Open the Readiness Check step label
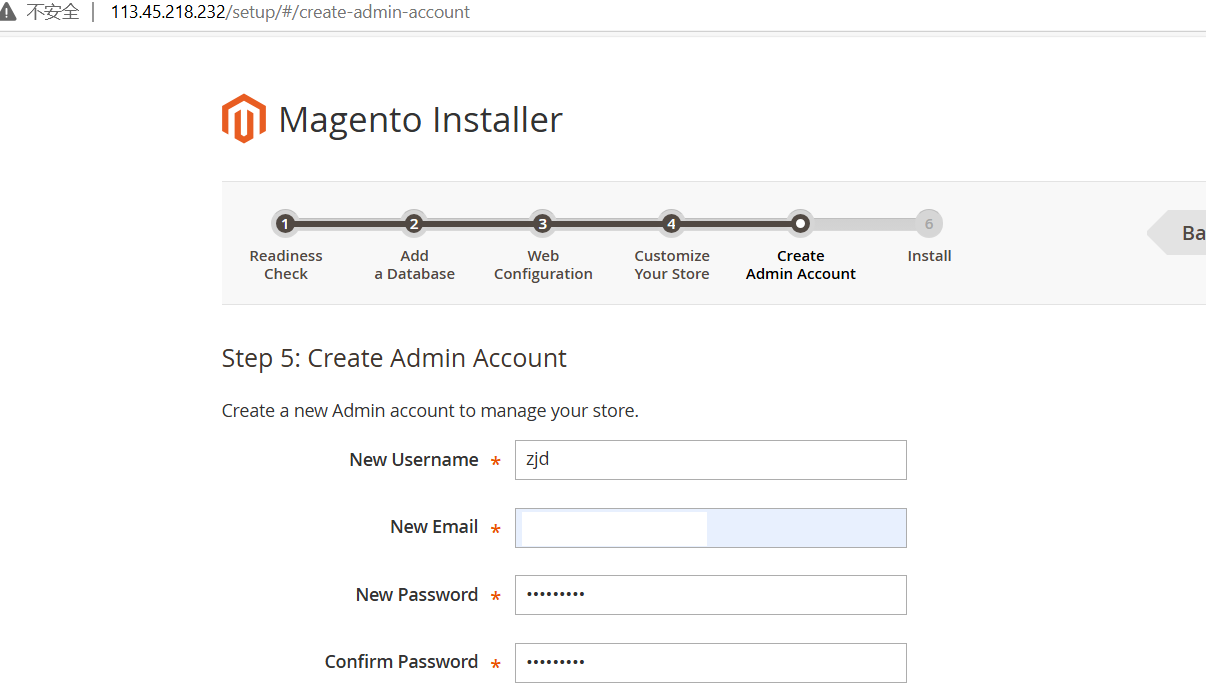This screenshot has width=1206, height=700. pos(286,265)
